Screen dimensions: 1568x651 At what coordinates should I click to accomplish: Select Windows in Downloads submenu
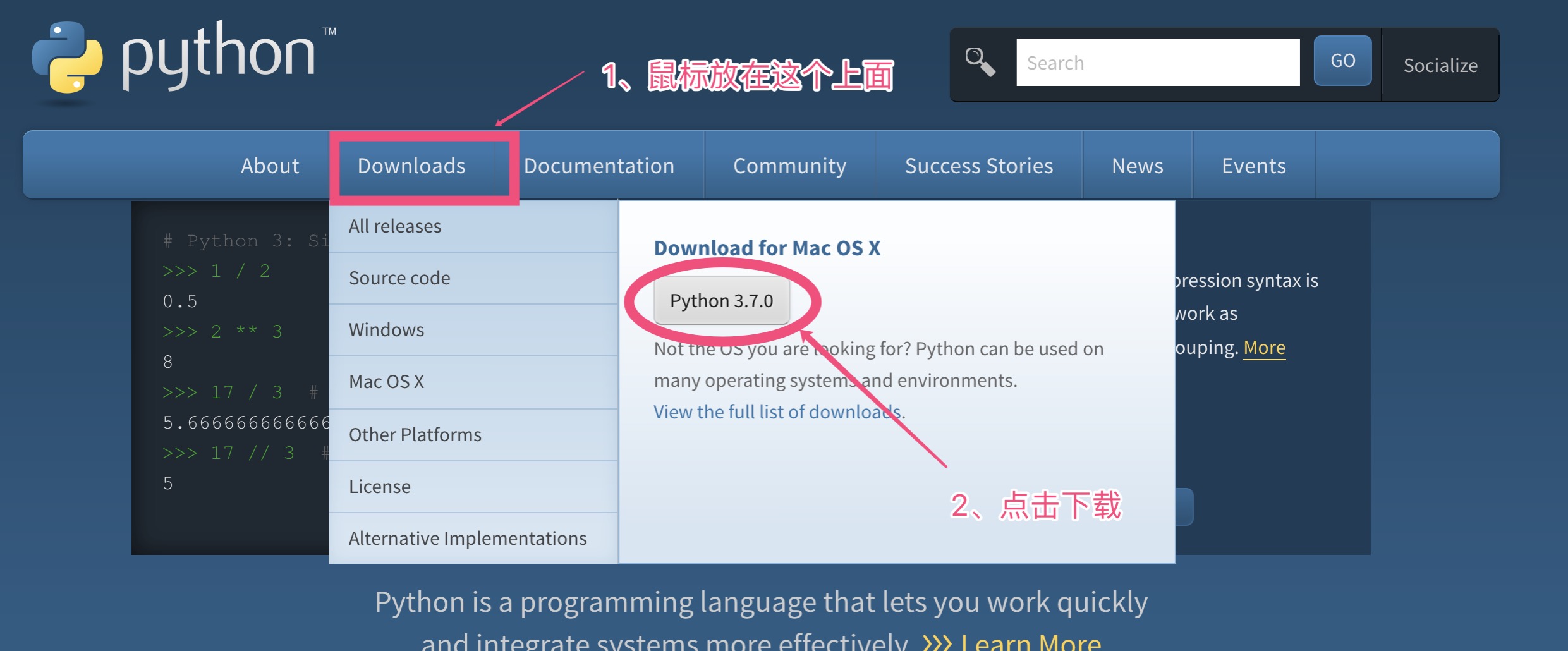click(473, 330)
